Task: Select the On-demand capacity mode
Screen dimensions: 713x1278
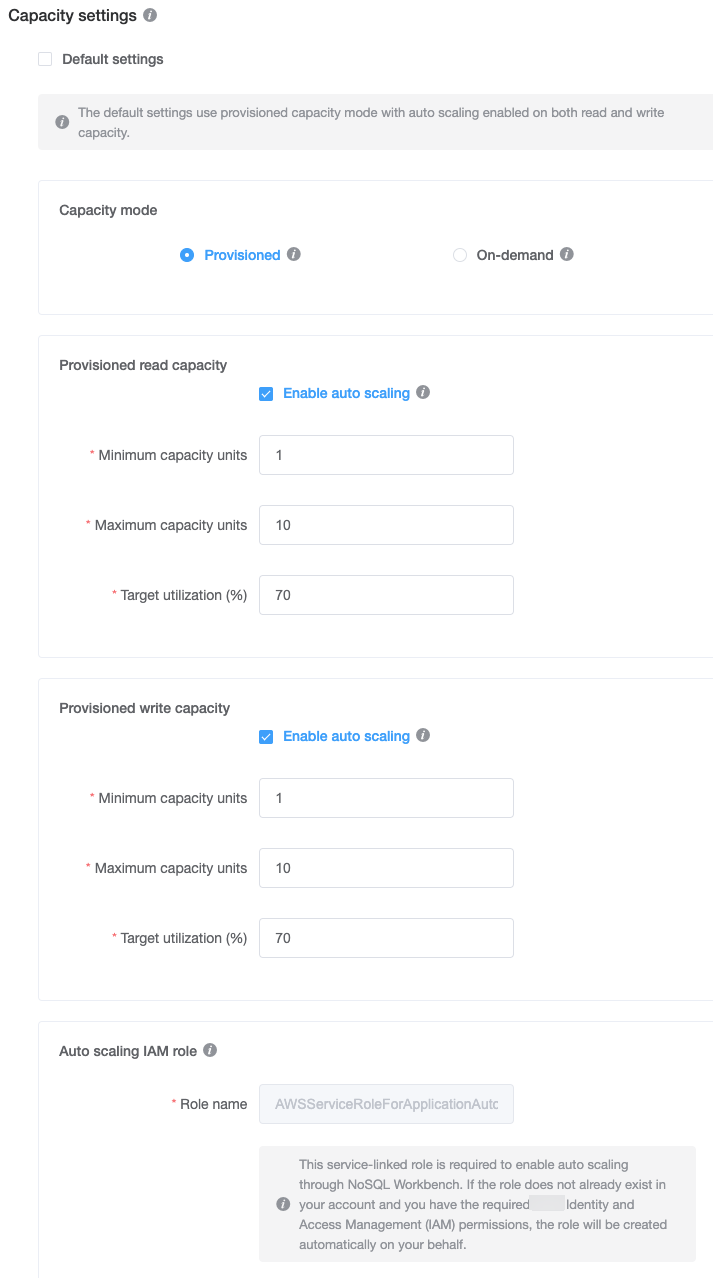Action: click(460, 255)
